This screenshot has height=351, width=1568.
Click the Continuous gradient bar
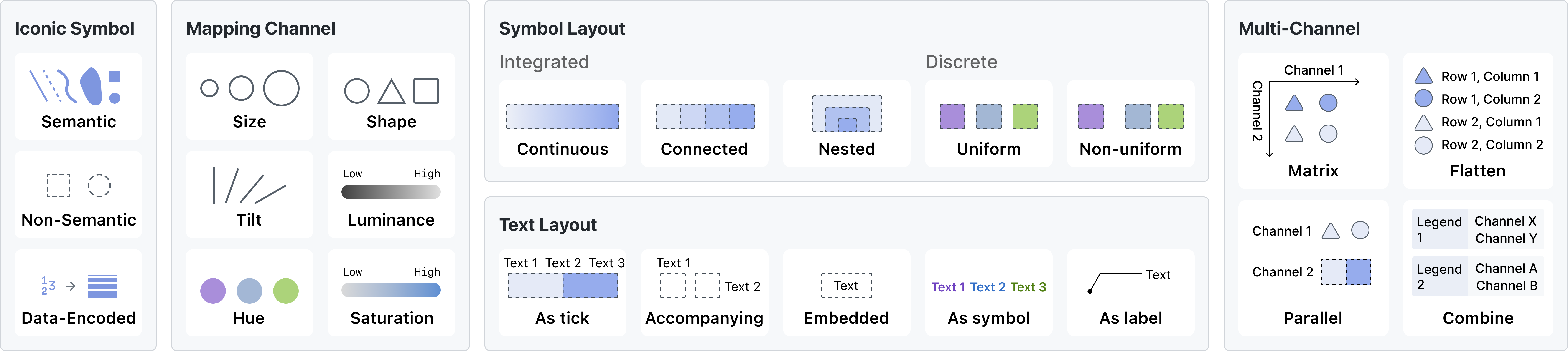(x=563, y=116)
